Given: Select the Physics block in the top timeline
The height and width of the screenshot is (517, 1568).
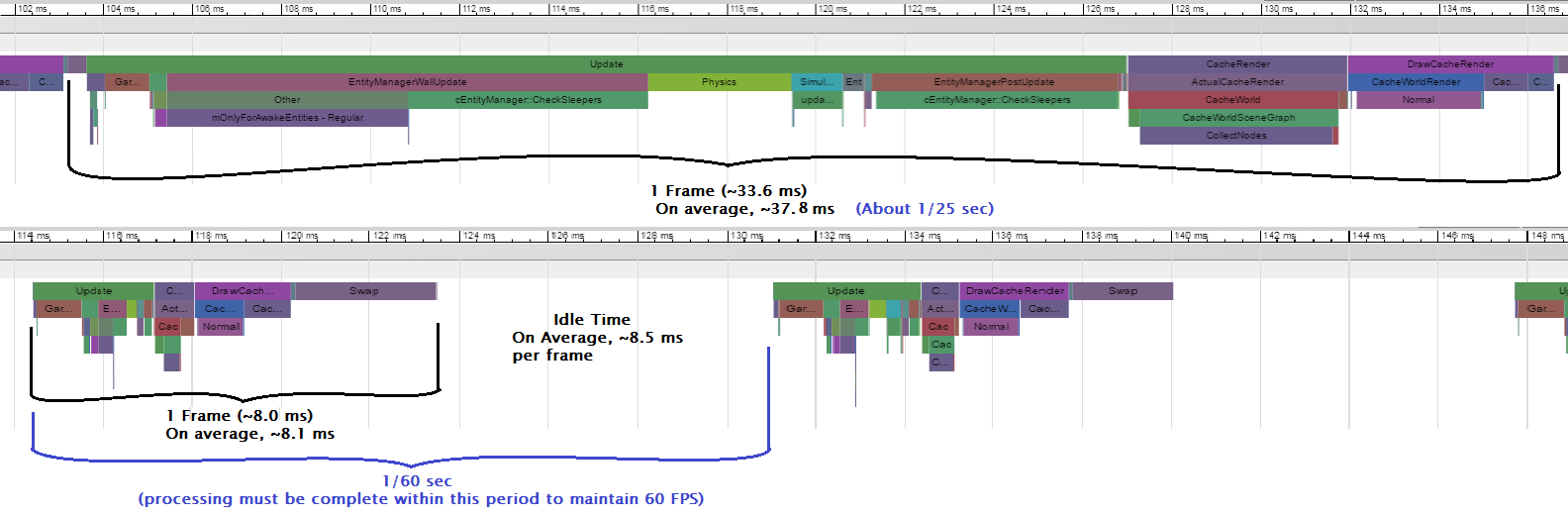Looking at the screenshot, I should [x=719, y=82].
